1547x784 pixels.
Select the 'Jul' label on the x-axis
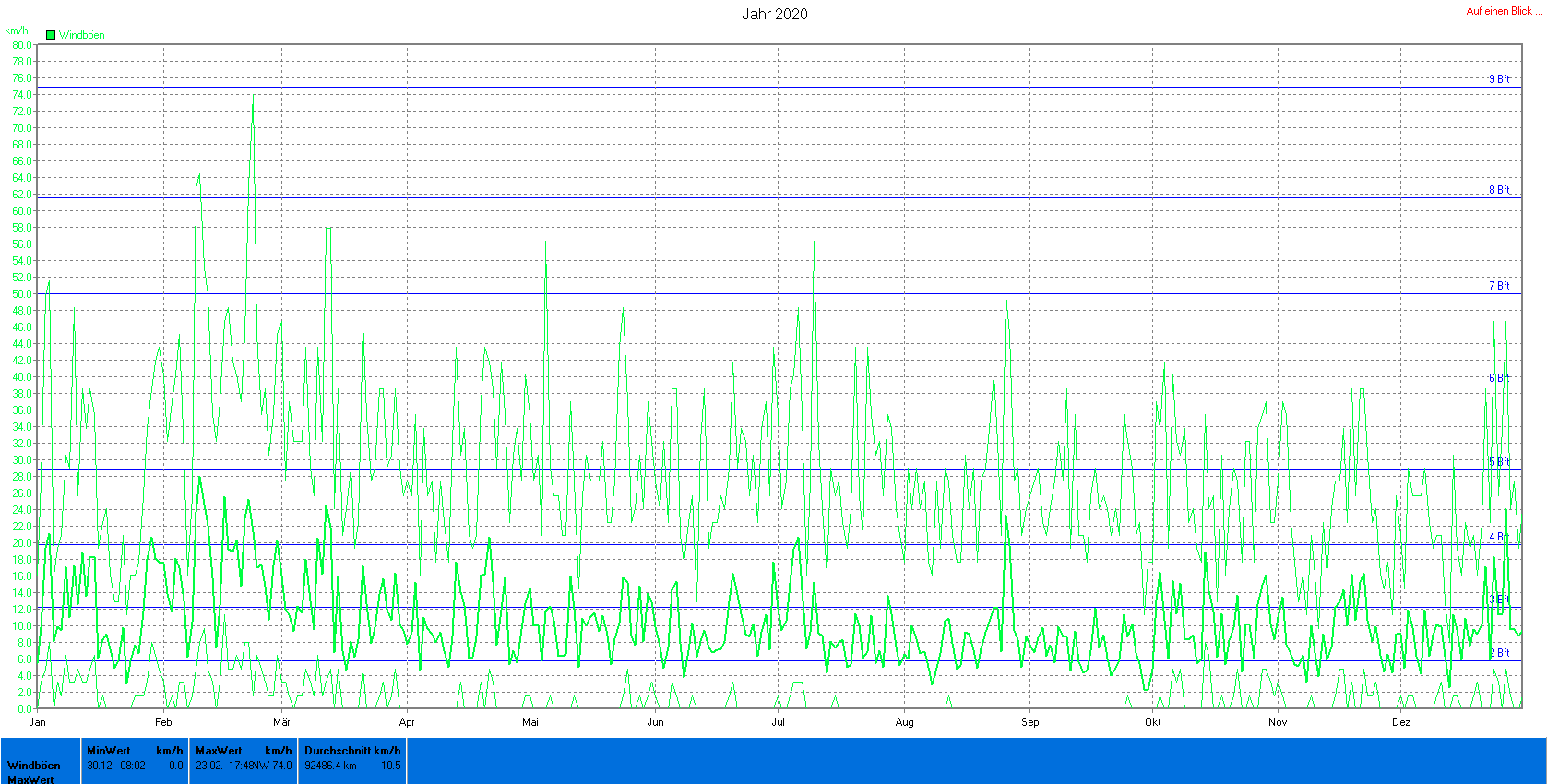click(x=778, y=722)
